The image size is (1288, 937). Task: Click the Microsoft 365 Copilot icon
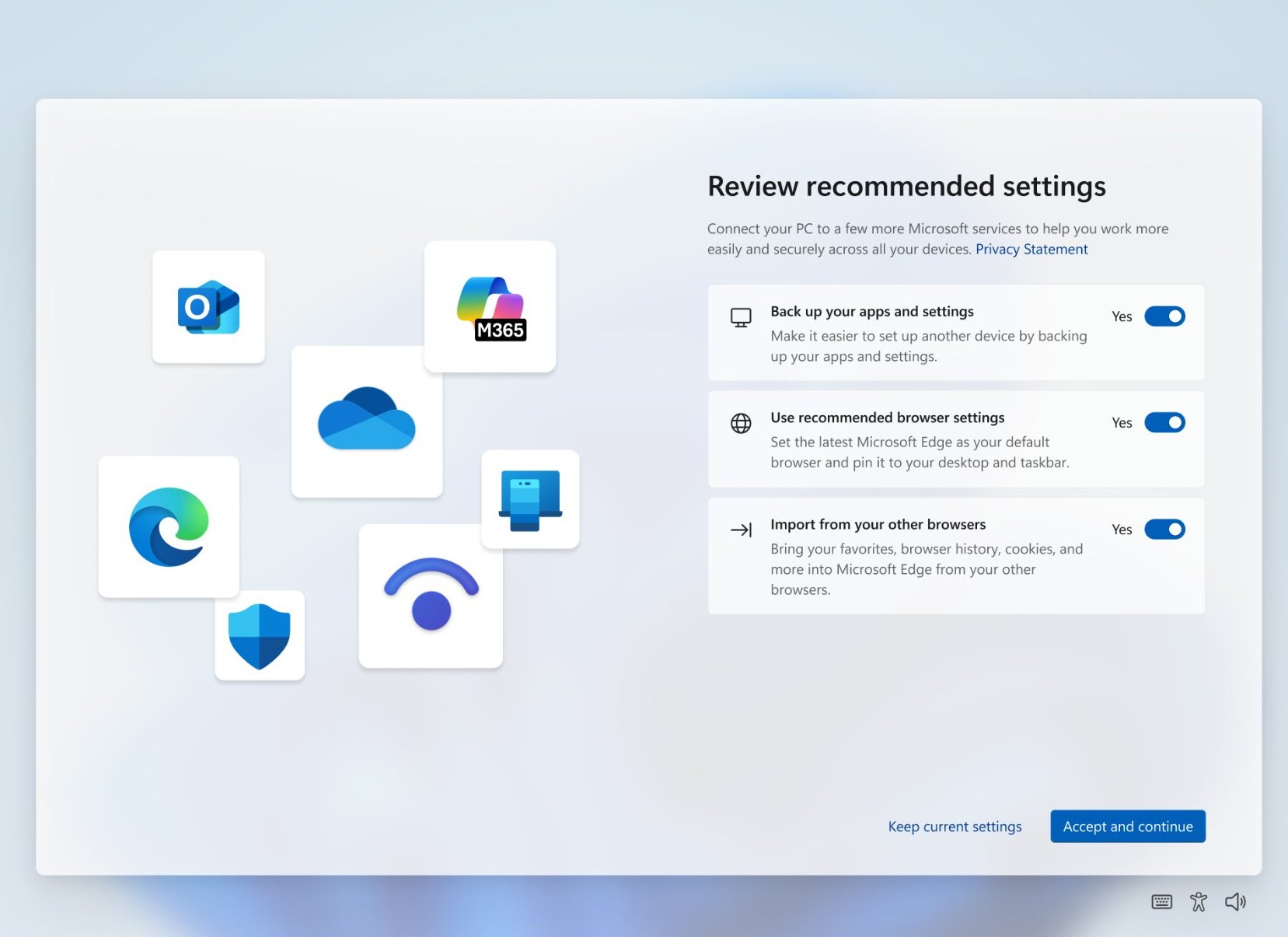(x=489, y=306)
